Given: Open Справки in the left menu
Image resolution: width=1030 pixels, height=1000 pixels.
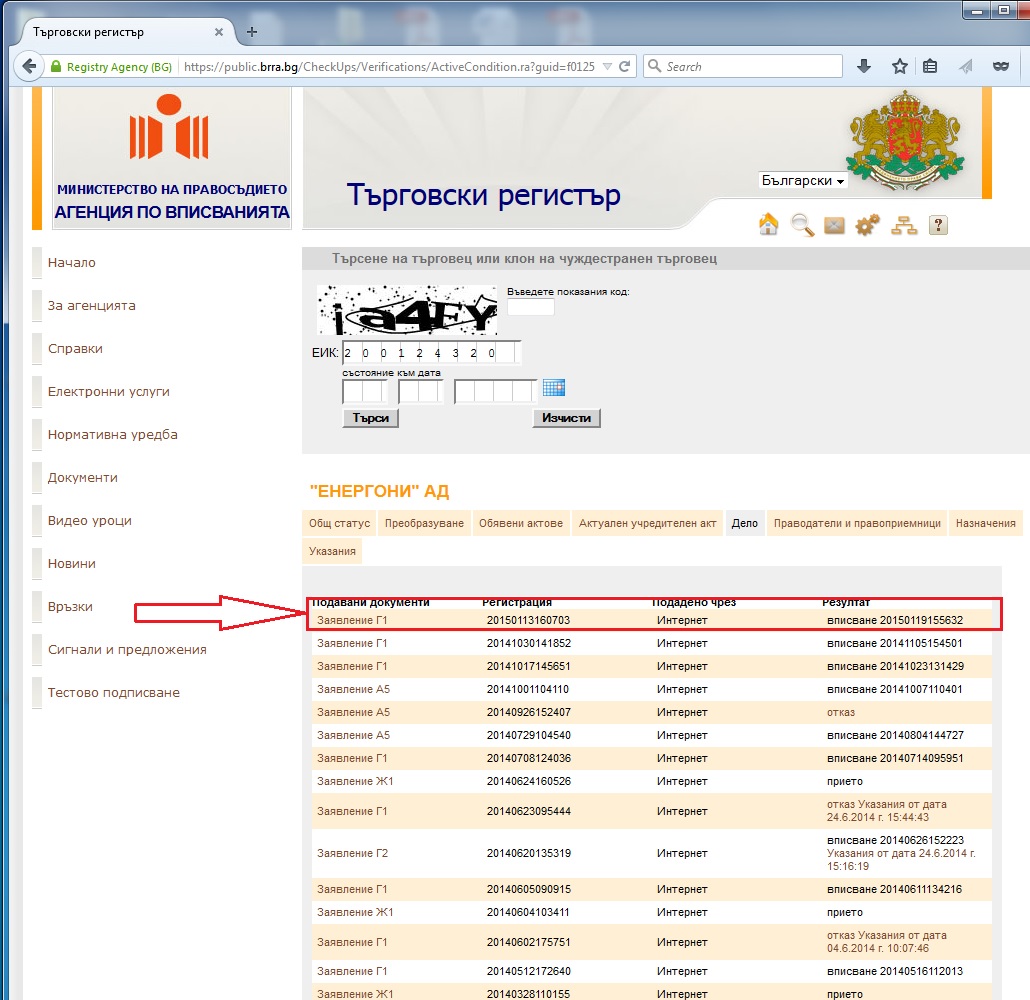Looking at the screenshot, I should tap(75, 349).
